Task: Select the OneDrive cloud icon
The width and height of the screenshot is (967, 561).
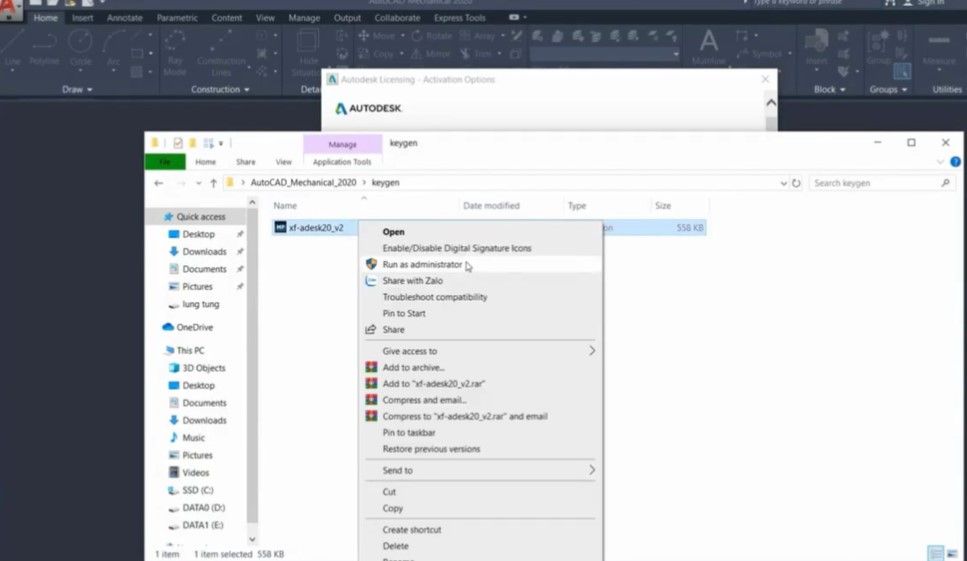Action: (x=168, y=327)
